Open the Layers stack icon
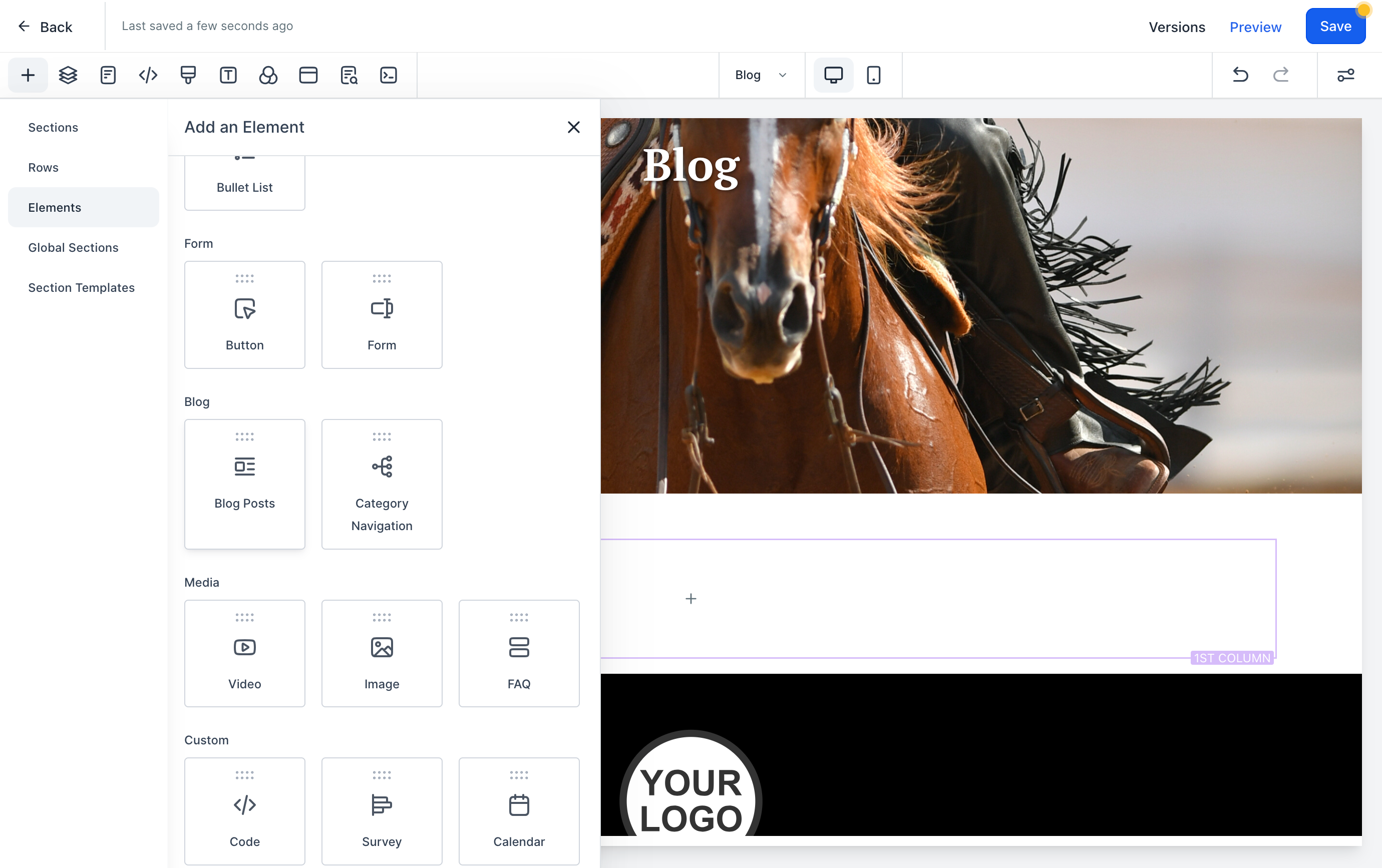The width and height of the screenshot is (1382, 868). [x=68, y=75]
